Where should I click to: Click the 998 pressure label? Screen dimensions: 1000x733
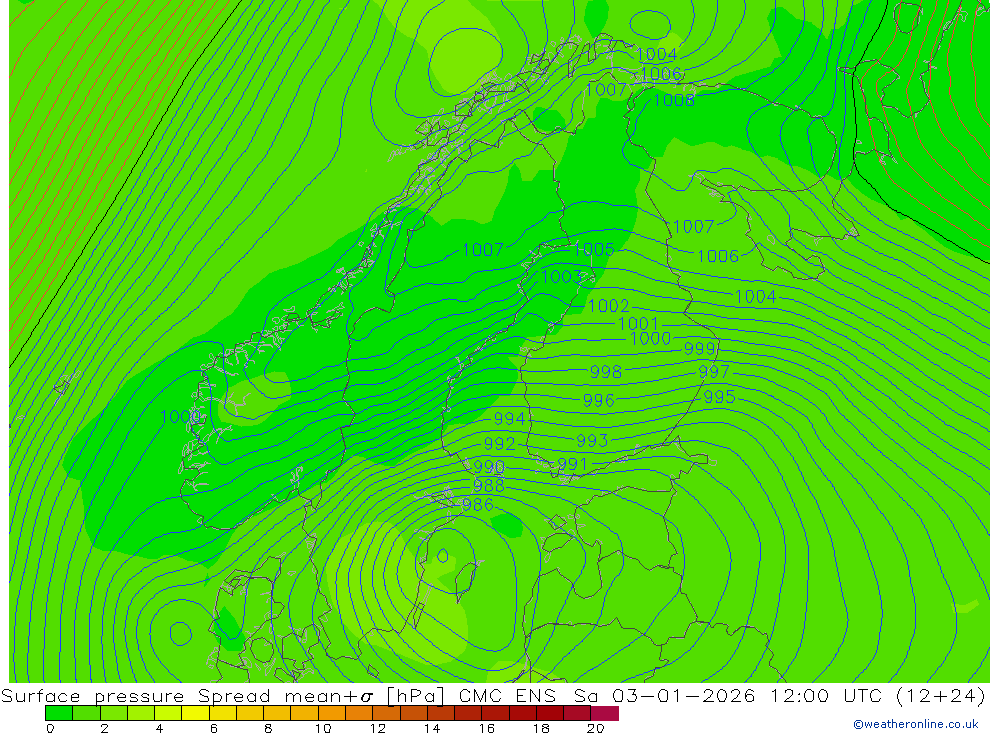pyautogui.click(x=606, y=371)
